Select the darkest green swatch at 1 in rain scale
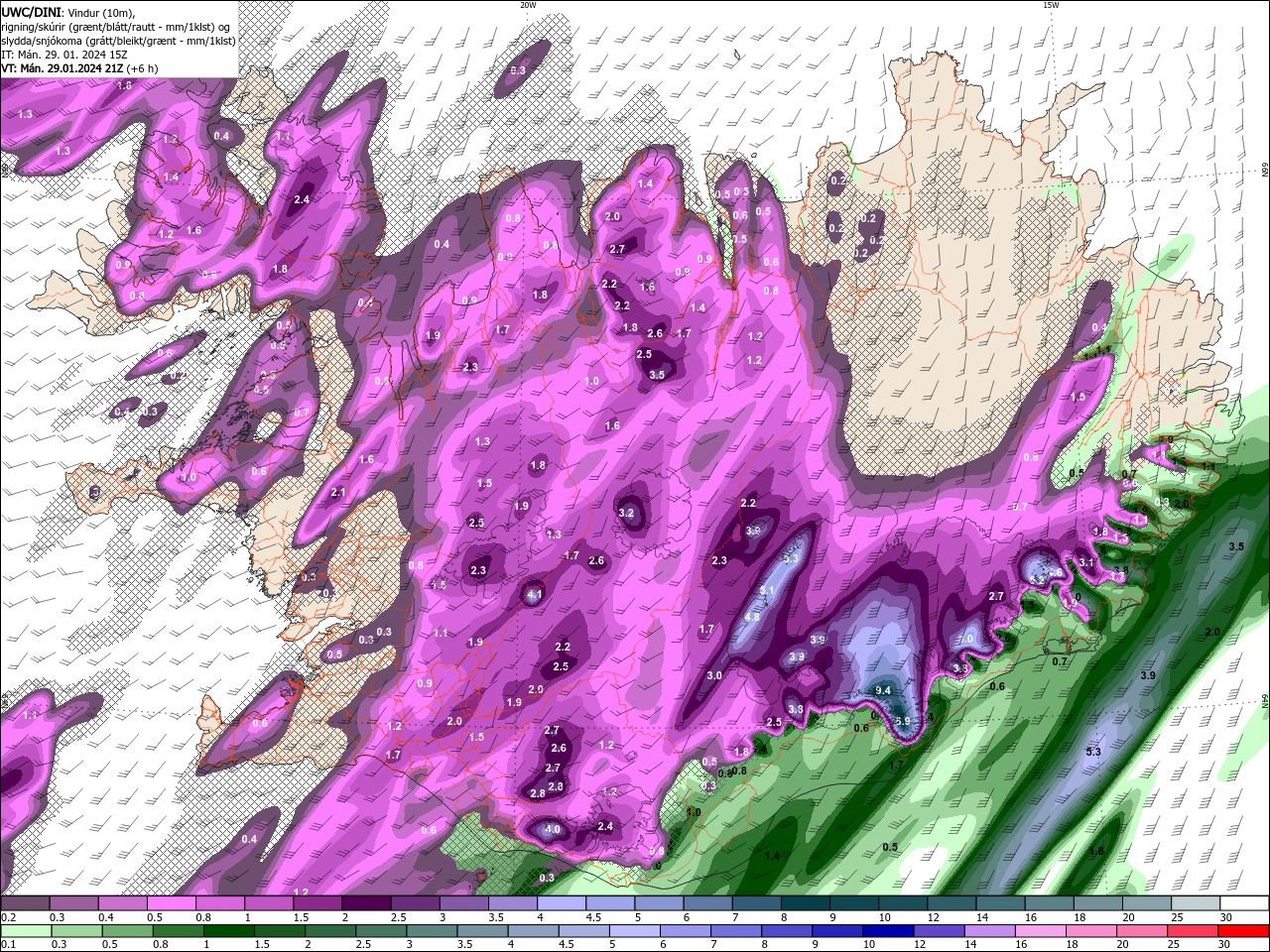Screen dimensions: 1270x952 click(229, 930)
